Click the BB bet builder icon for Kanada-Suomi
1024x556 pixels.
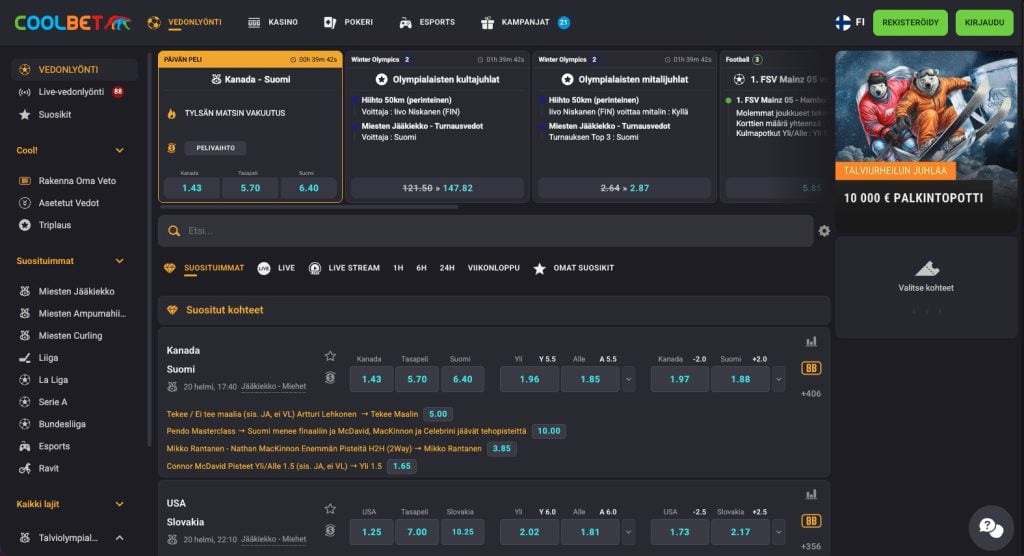pyautogui.click(x=810, y=368)
